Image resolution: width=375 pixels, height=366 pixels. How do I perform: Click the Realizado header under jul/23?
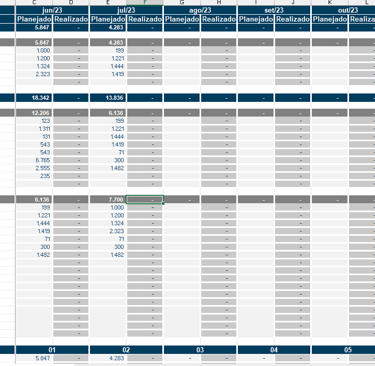point(145,19)
